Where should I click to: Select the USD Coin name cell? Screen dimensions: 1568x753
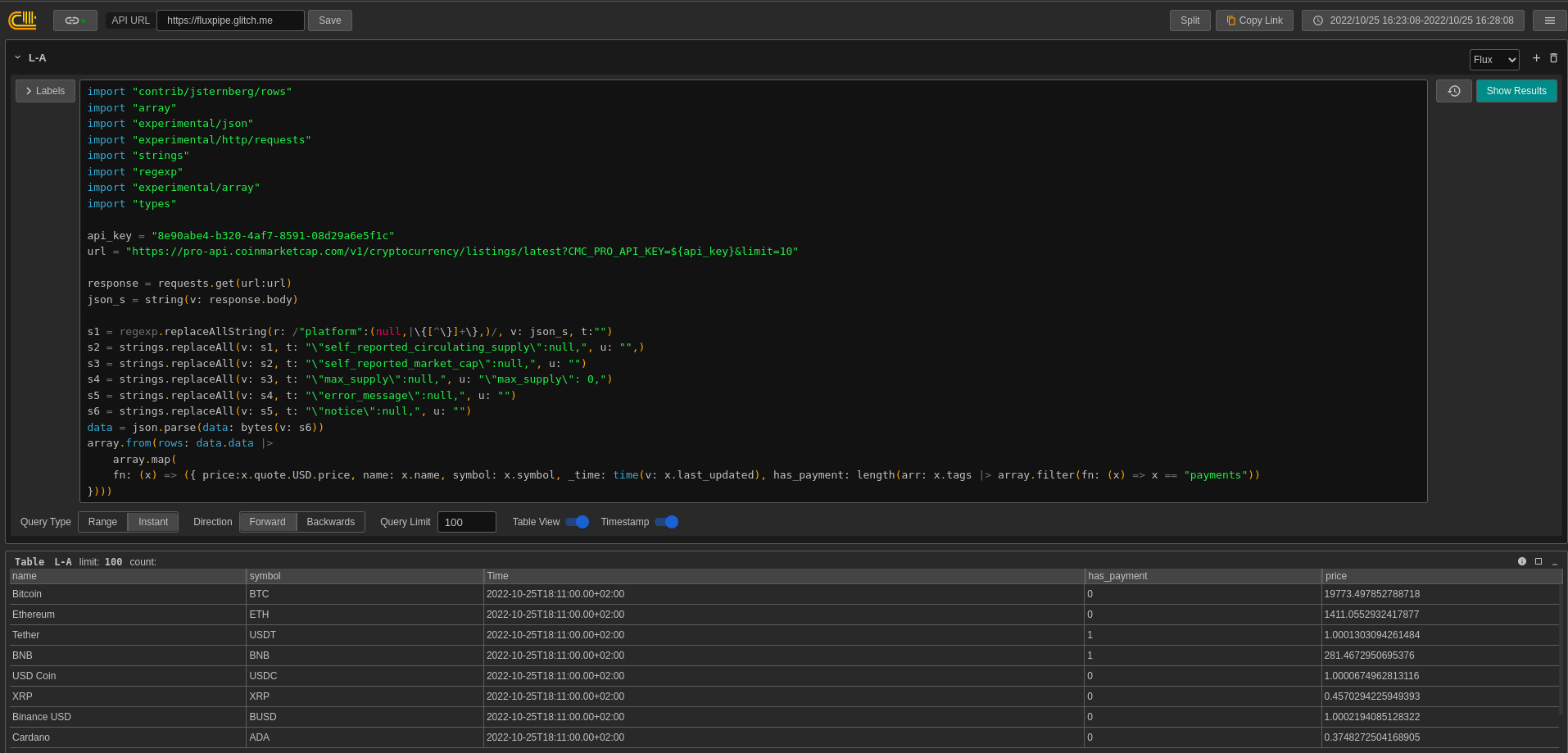128,676
